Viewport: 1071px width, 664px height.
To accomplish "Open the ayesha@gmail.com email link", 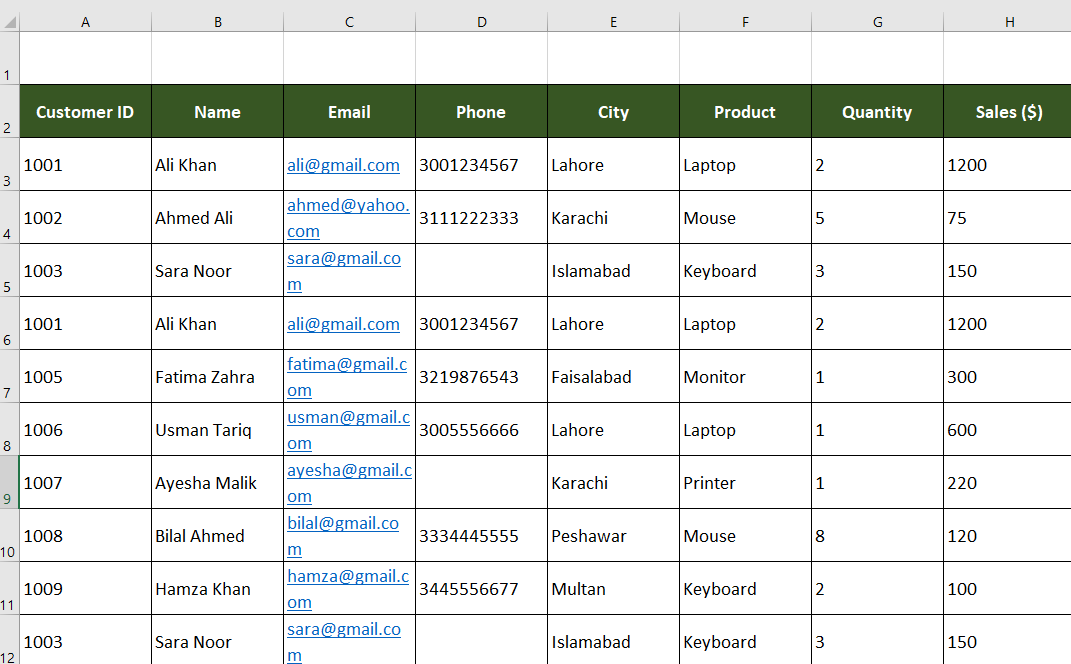I will coord(349,483).
